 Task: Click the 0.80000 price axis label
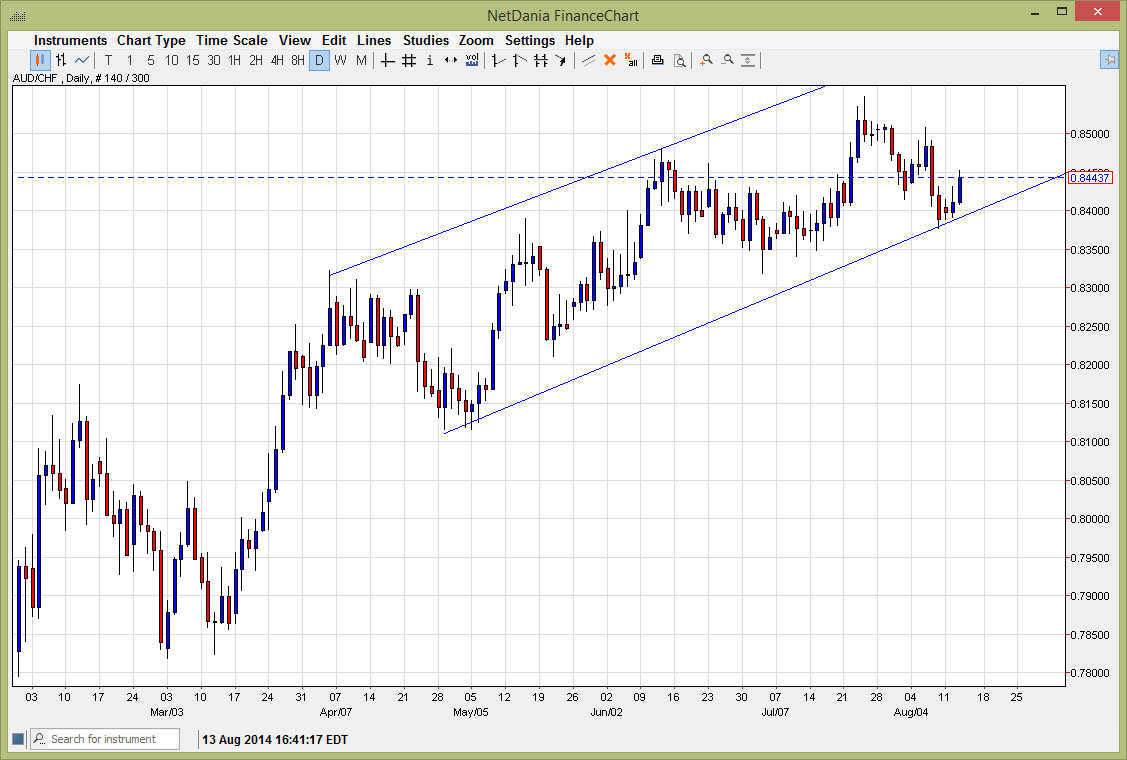(x=1090, y=519)
